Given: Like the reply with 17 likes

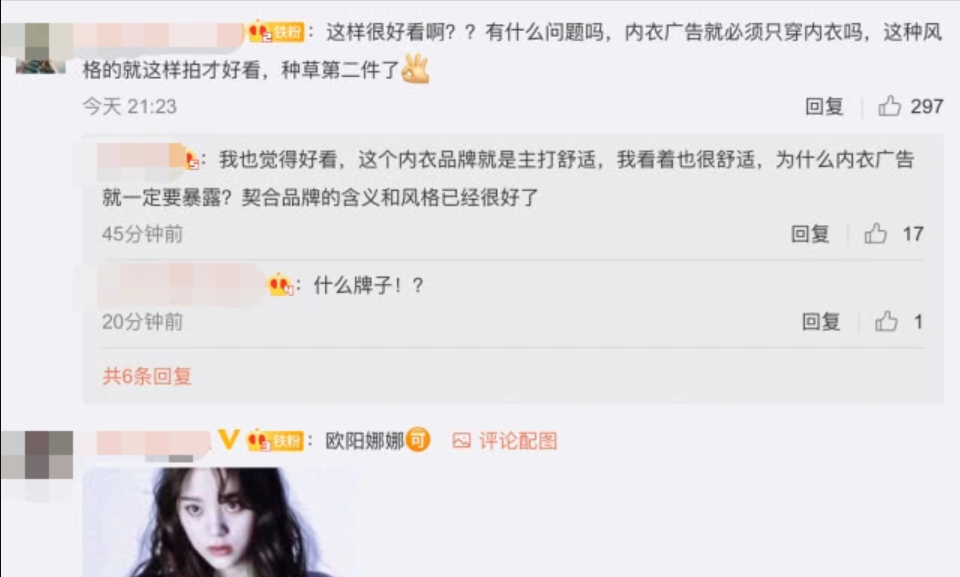Looking at the screenshot, I should coord(876,233).
